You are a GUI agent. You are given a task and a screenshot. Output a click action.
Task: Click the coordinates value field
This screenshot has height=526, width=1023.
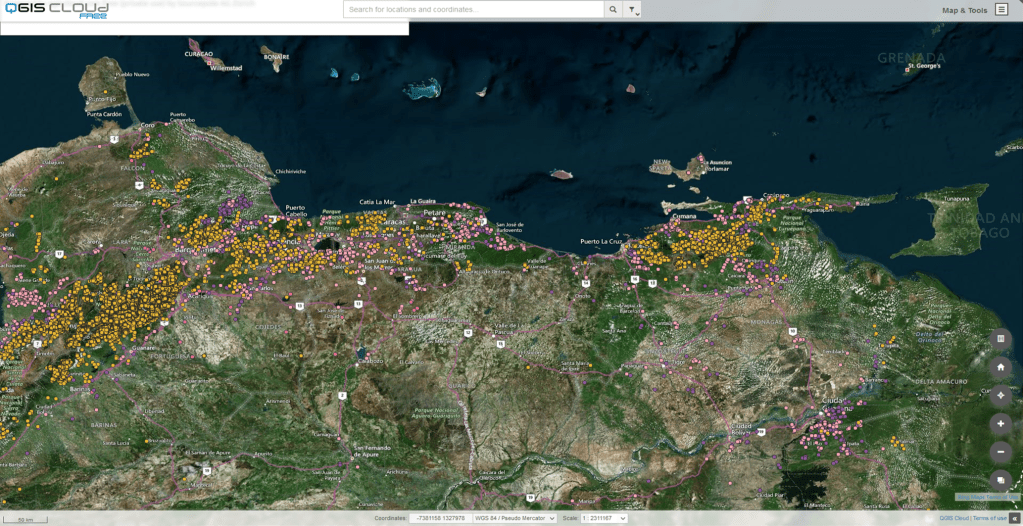point(439,518)
